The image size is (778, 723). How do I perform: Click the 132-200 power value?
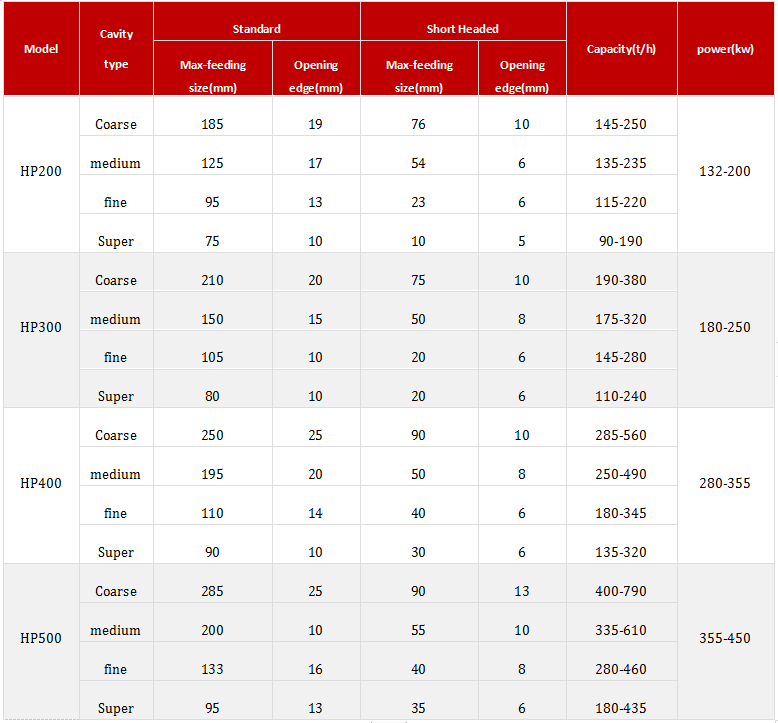pos(726,171)
